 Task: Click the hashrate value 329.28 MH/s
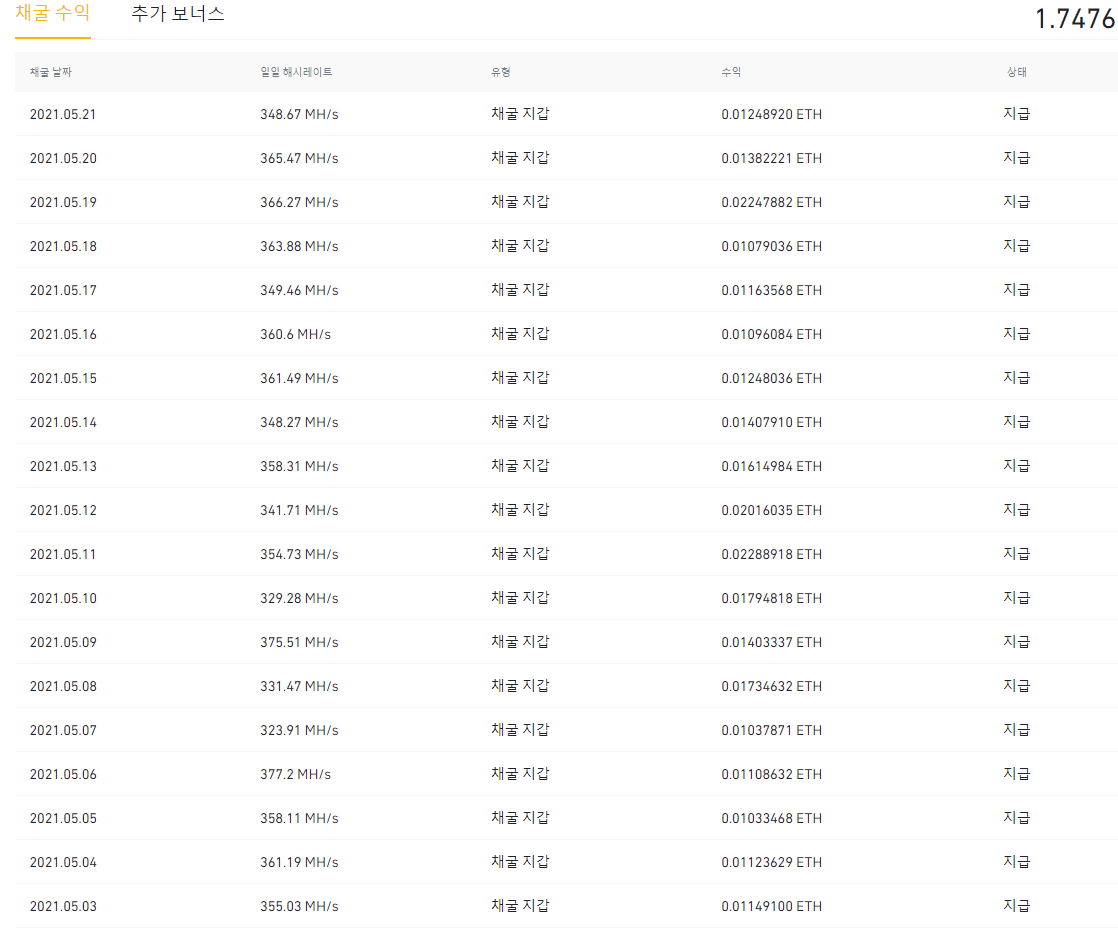pos(299,598)
